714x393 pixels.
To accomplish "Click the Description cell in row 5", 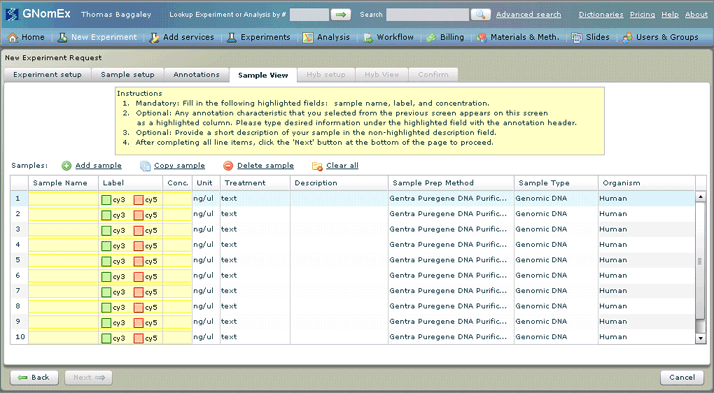I will pyautogui.click(x=339, y=260).
